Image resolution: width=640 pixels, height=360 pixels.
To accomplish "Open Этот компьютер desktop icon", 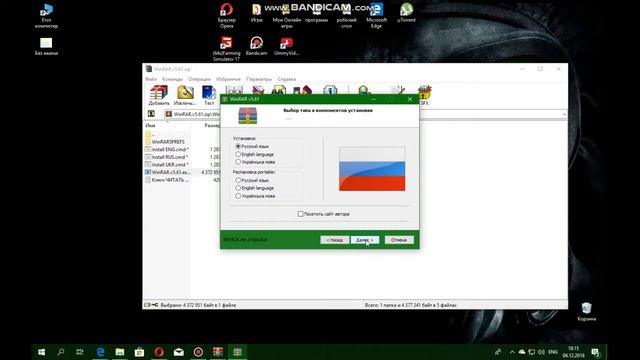I will point(46,16).
